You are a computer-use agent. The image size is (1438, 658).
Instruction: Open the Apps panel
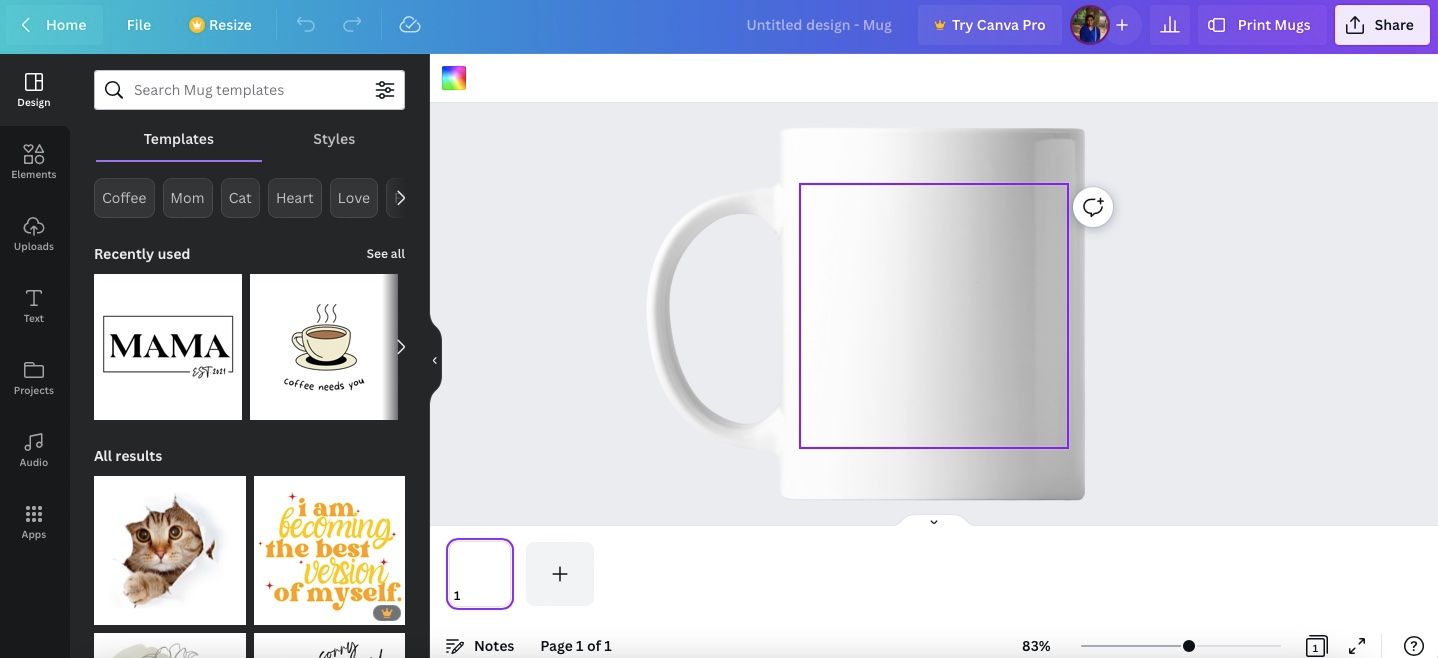click(34, 521)
